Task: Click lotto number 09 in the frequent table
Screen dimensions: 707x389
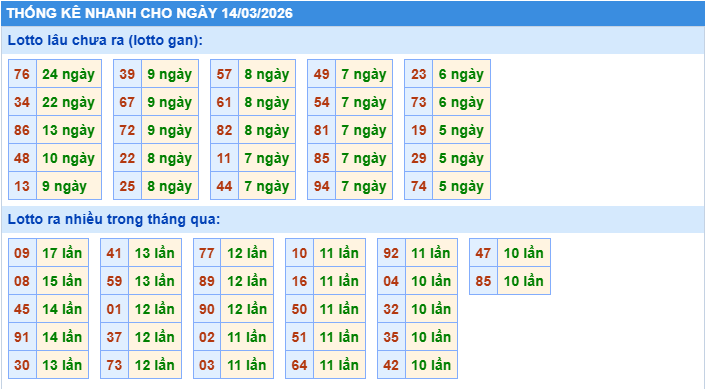Action: tap(22, 253)
